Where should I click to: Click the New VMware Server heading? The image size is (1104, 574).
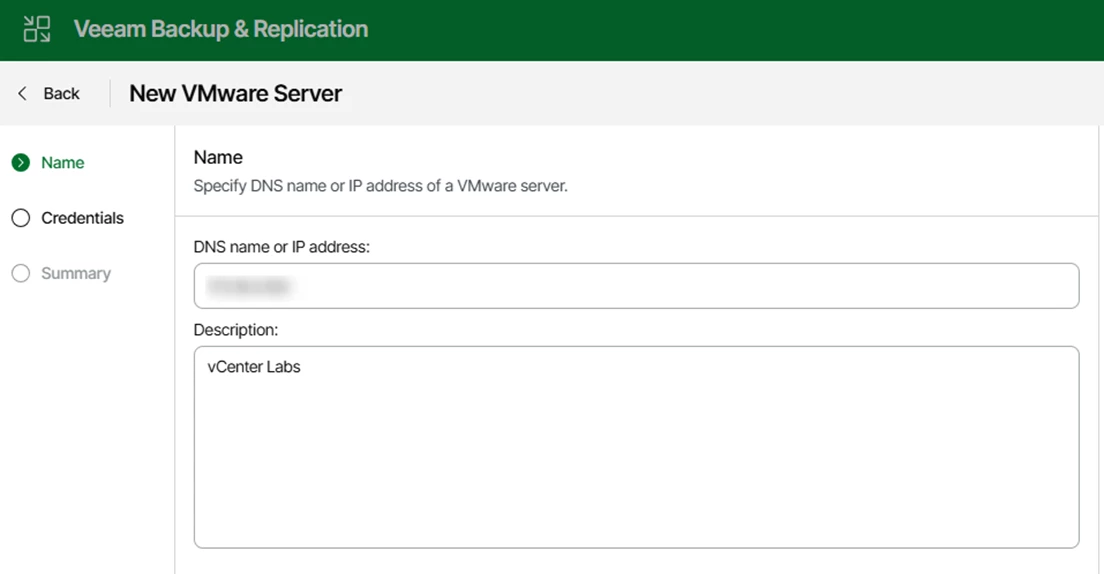[236, 93]
